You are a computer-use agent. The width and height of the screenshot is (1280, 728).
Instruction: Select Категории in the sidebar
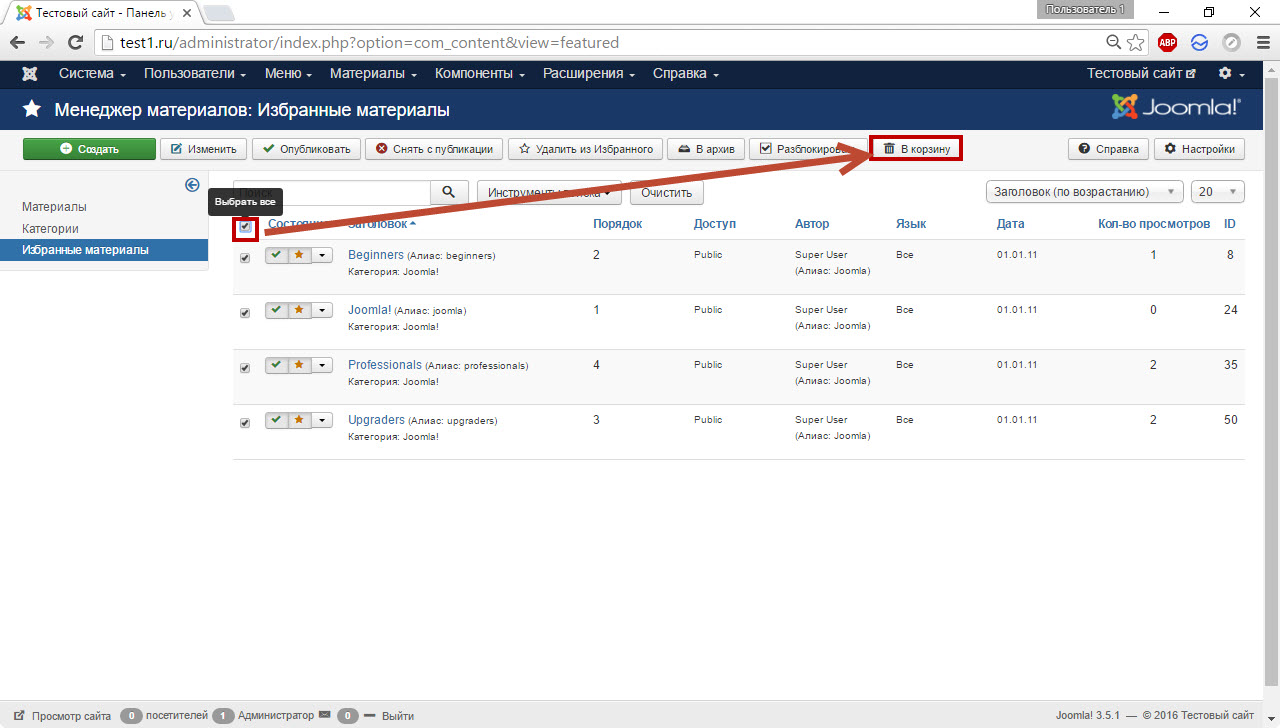[50, 228]
